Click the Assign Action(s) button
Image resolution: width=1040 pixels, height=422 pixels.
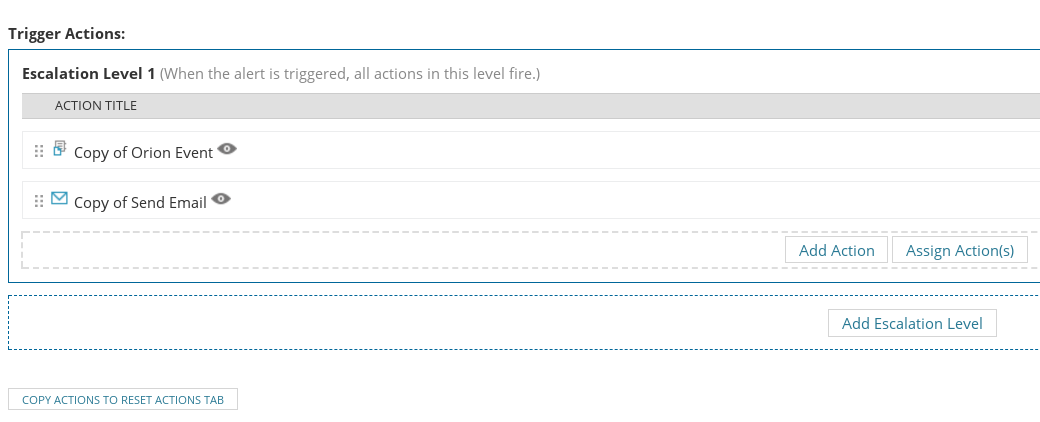click(960, 250)
